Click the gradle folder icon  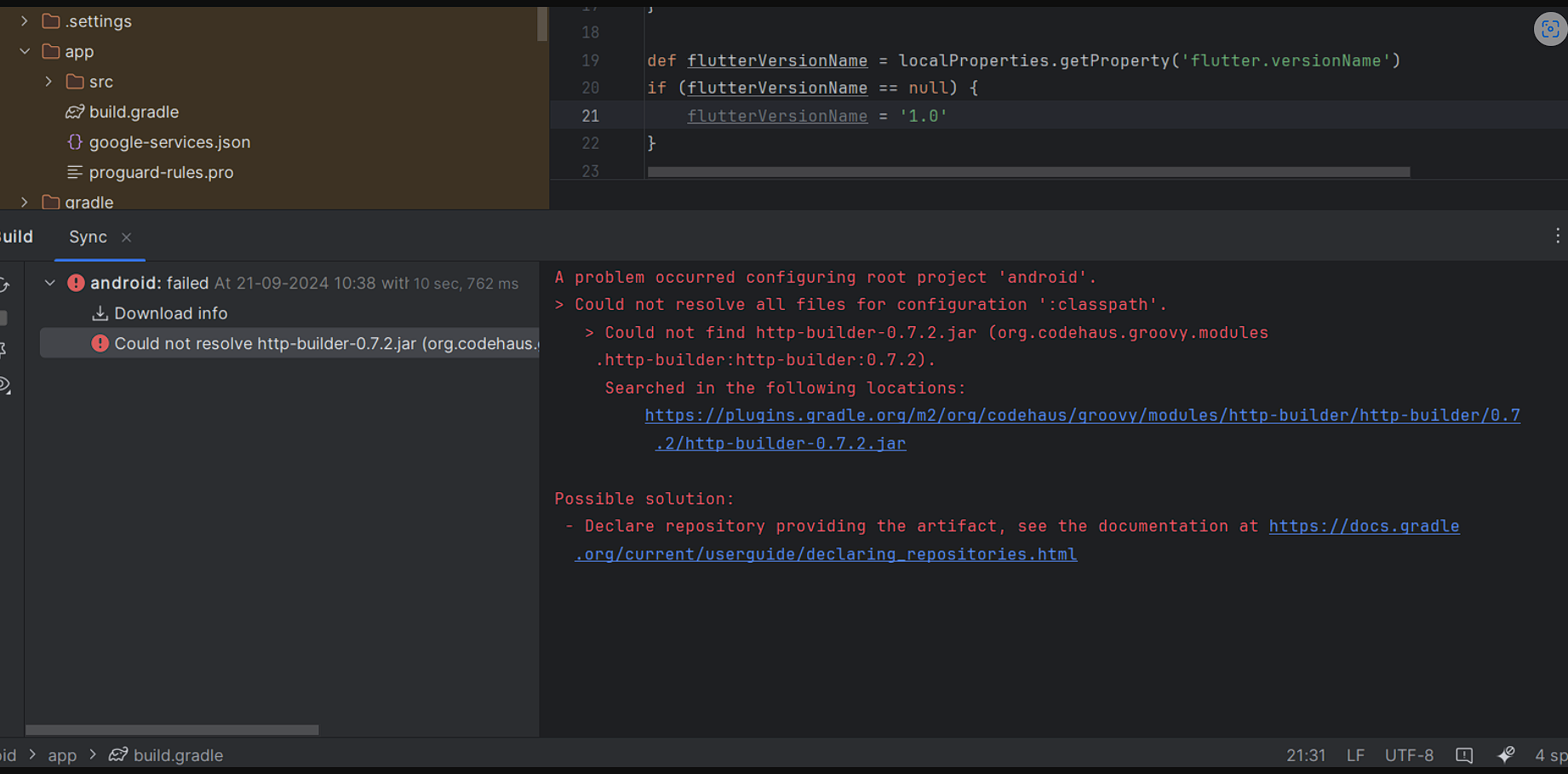pos(51,202)
